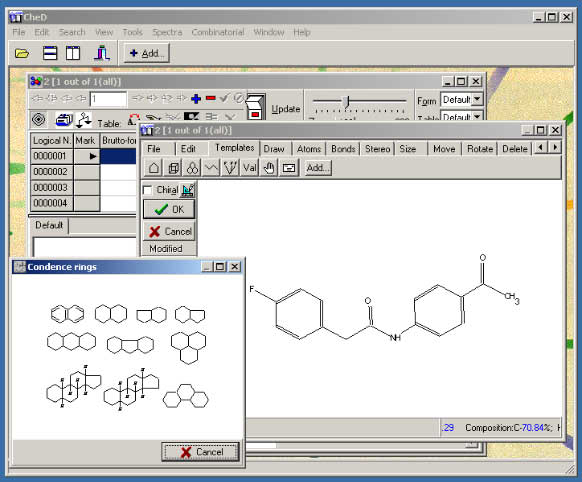The height and width of the screenshot is (482, 582).
Task: Switch to the Bonds tab
Action: click(x=343, y=149)
